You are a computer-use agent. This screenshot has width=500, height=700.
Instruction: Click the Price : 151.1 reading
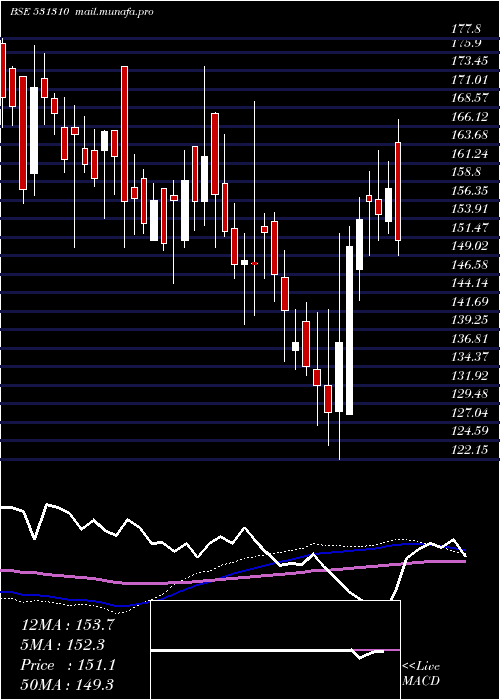point(68,665)
